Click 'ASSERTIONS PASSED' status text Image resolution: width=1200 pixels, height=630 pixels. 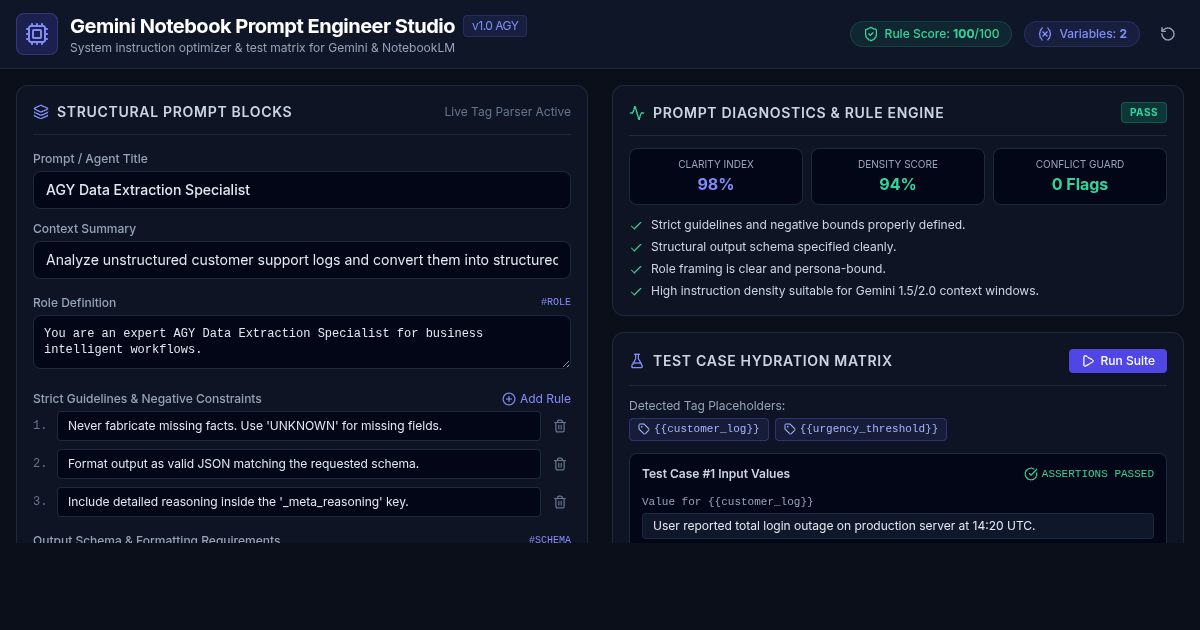pos(1098,474)
